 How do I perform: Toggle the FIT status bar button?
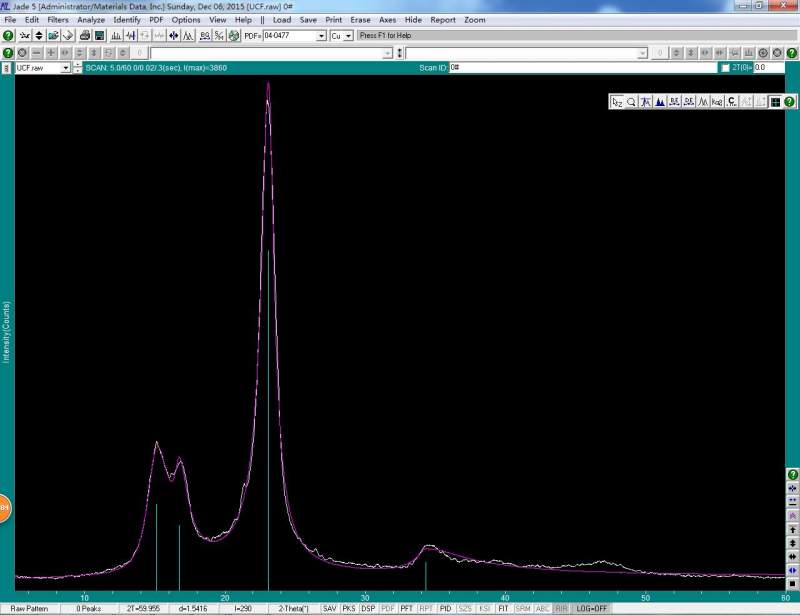[x=504, y=608]
